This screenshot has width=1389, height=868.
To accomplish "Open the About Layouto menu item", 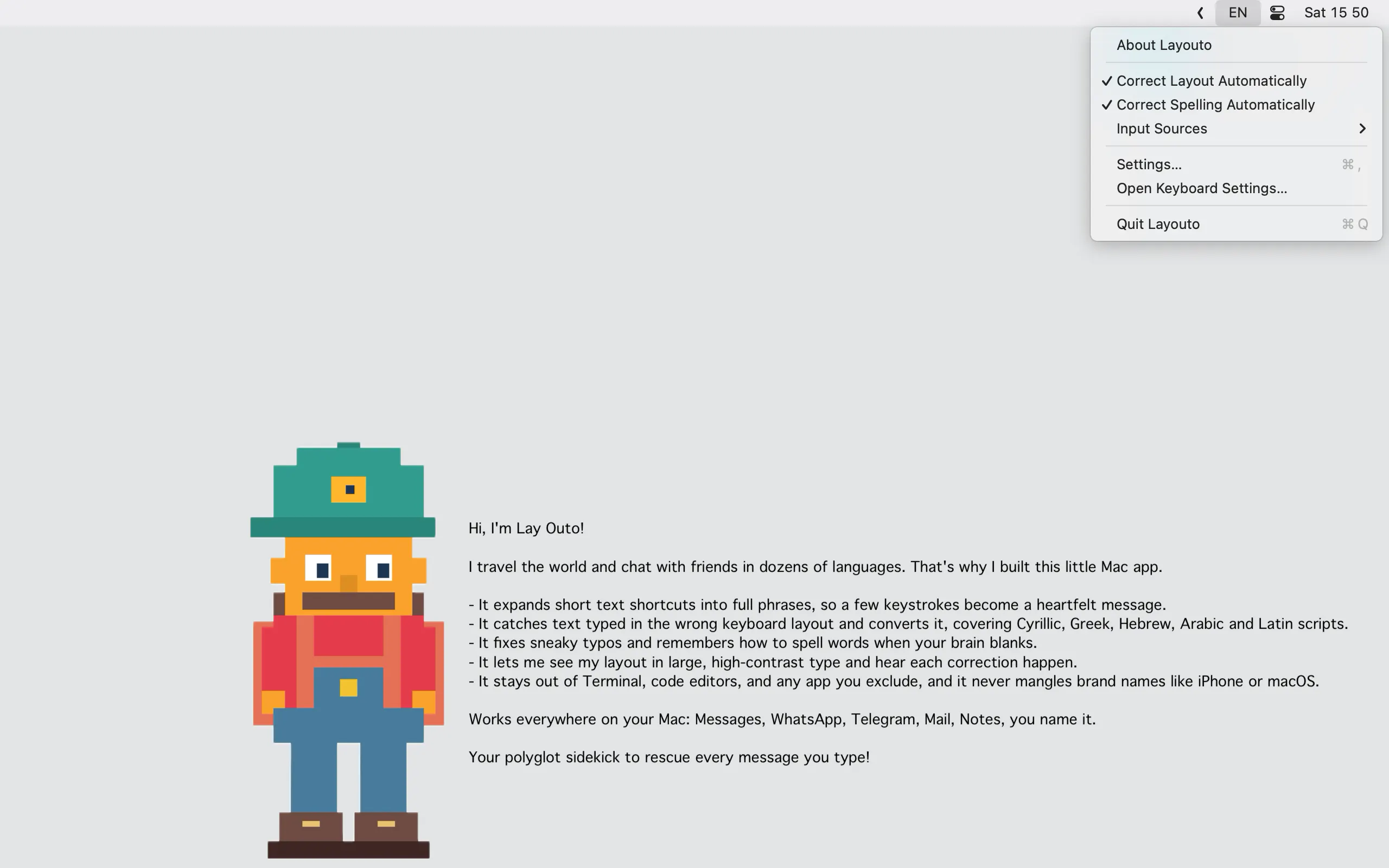I will [x=1236, y=46].
